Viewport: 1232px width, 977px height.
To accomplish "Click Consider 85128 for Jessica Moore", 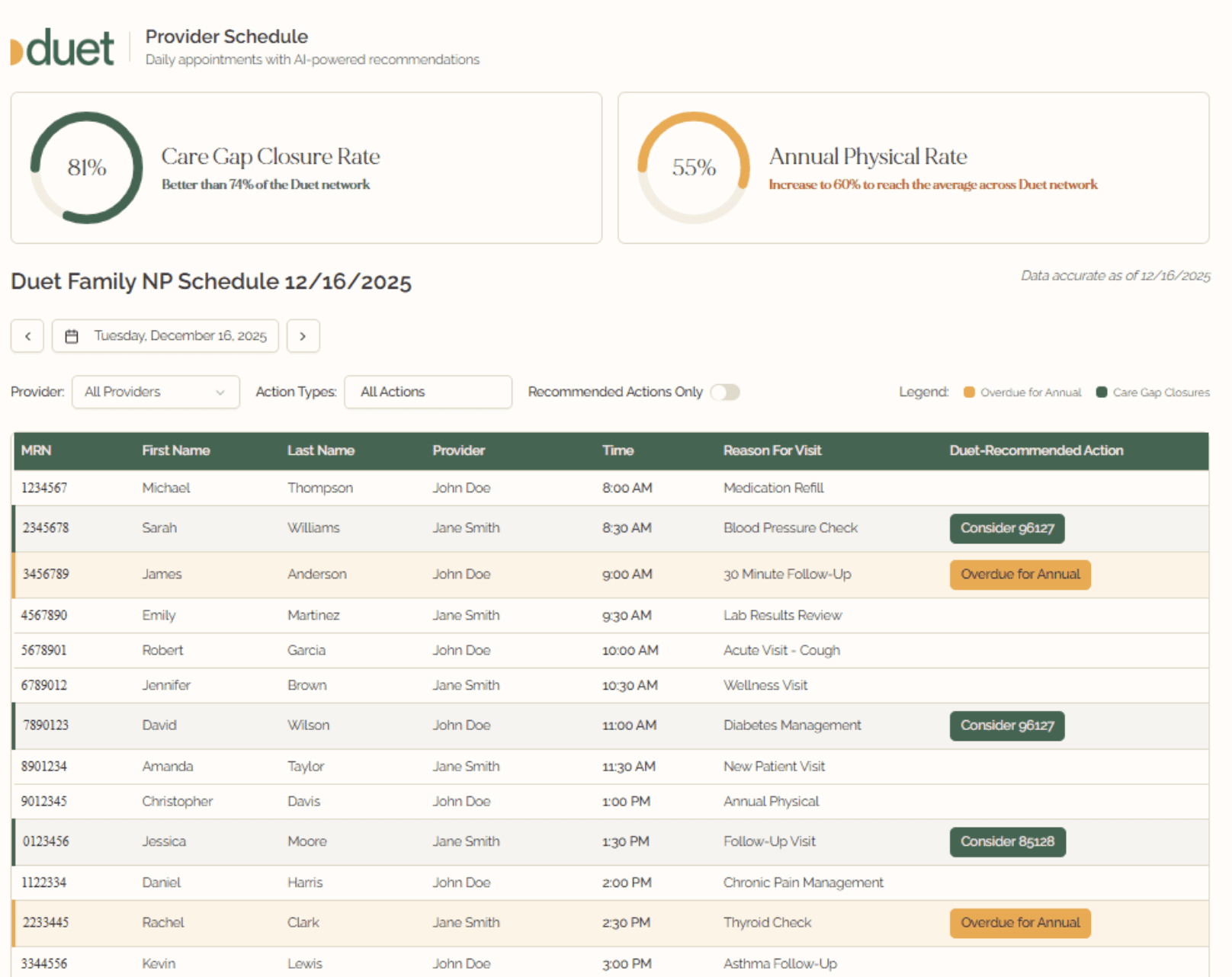I will pyautogui.click(x=1007, y=842).
